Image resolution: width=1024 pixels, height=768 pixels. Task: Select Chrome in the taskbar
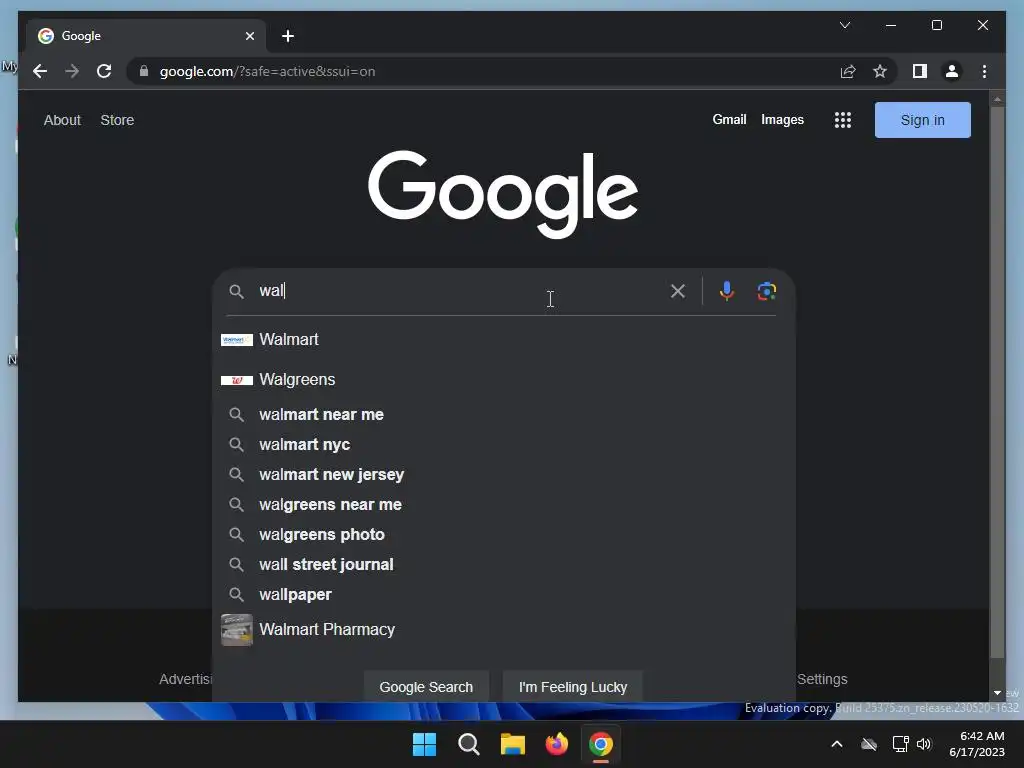601,744
